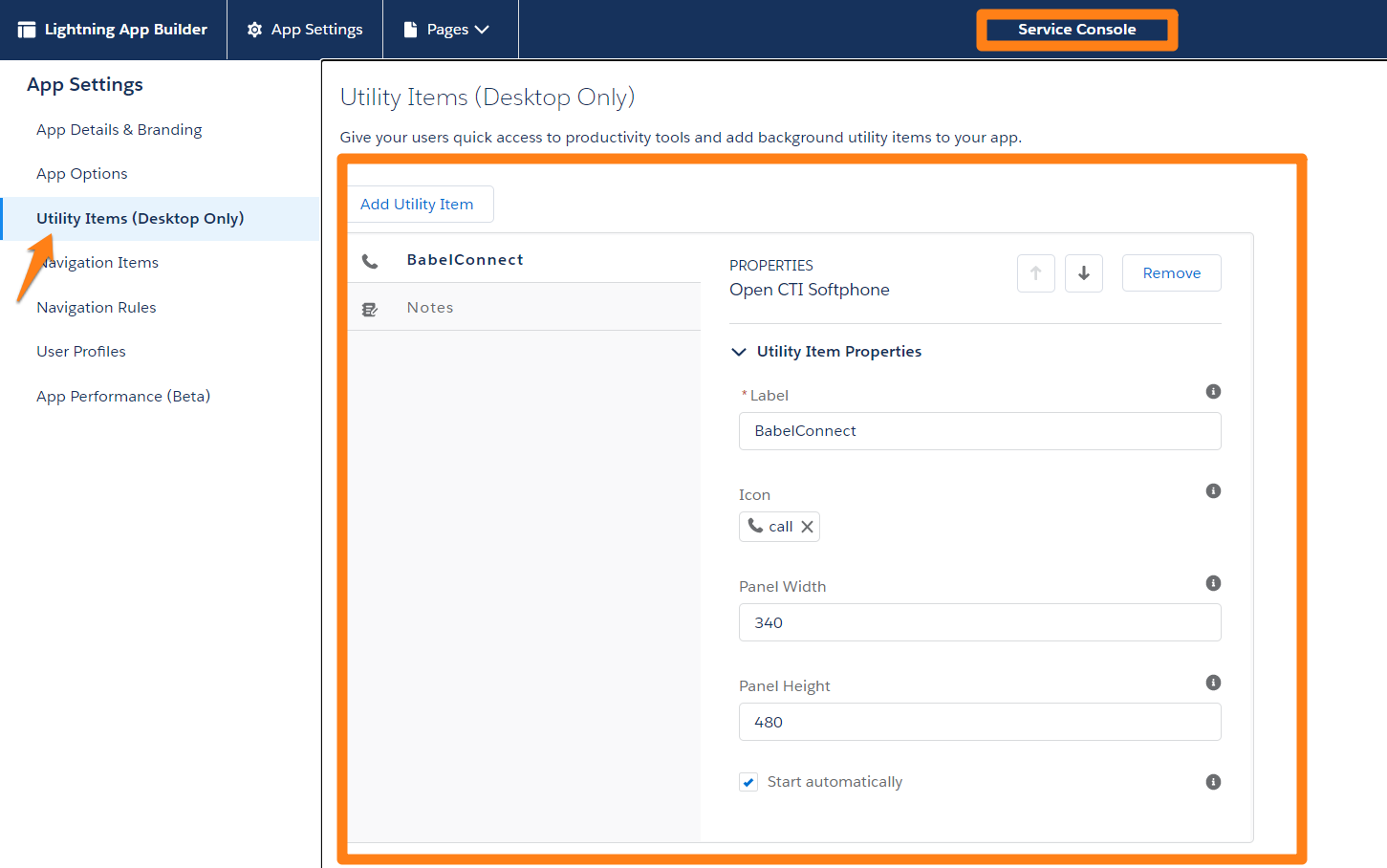This screenshot has width=1387, height=868.
Task: Click the Add Utility Item button
Action: (417, 205)
